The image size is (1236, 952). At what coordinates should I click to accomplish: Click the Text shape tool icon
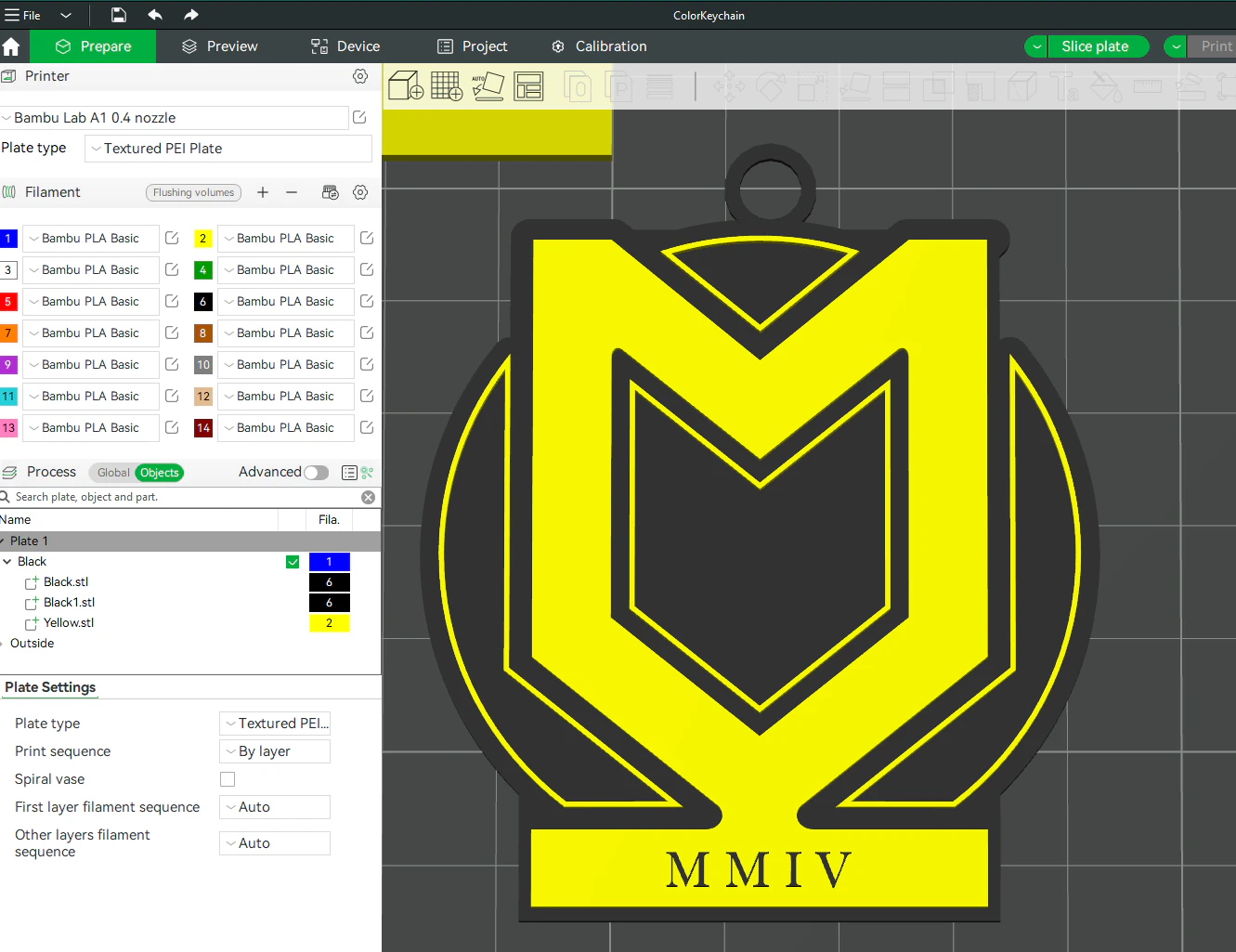[x=1064, y=87]
